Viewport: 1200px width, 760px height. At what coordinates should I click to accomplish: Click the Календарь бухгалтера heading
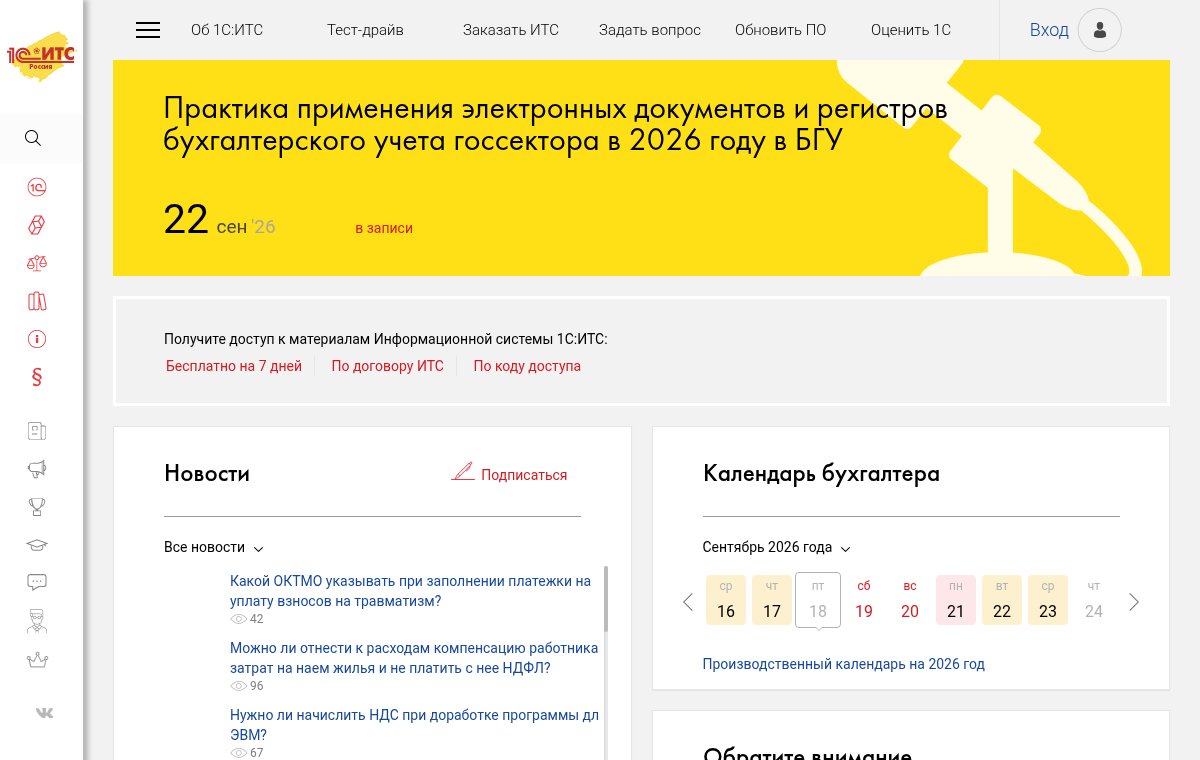[821, 474]
